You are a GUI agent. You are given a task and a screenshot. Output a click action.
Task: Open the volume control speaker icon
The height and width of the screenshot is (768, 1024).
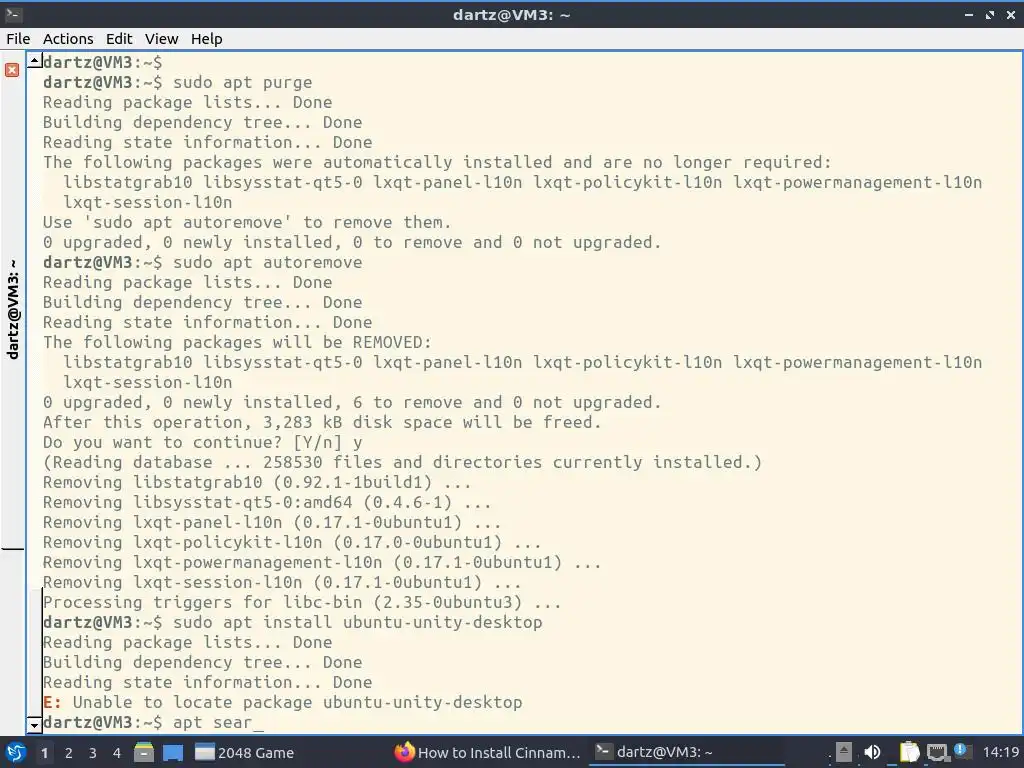click(872, 752)
